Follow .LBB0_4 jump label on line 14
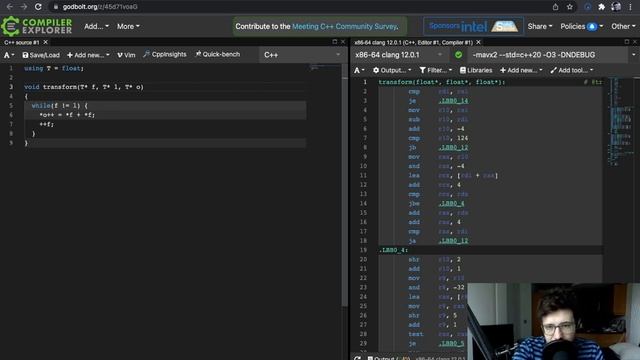Image resolution: width=640 pixels, height=360 pixels. coord(451,203)
